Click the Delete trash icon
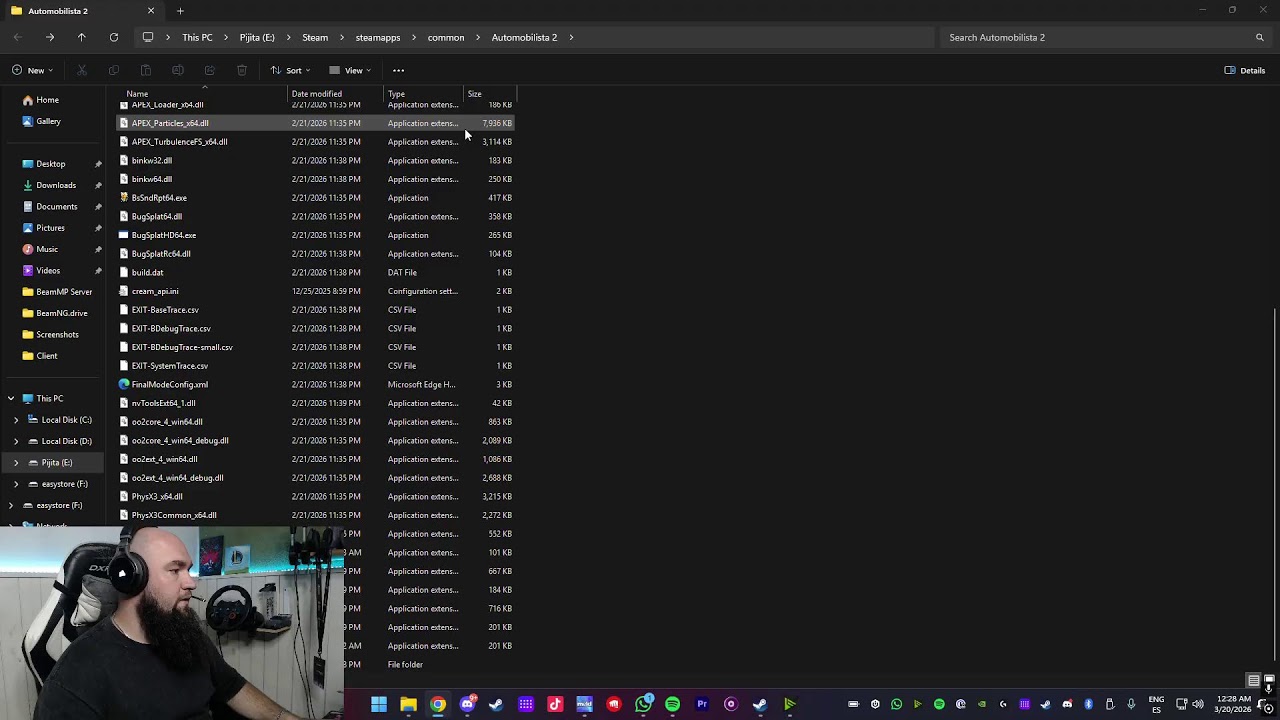The height and width of the screenshot is (720, 1280). [x=242, y=70]
